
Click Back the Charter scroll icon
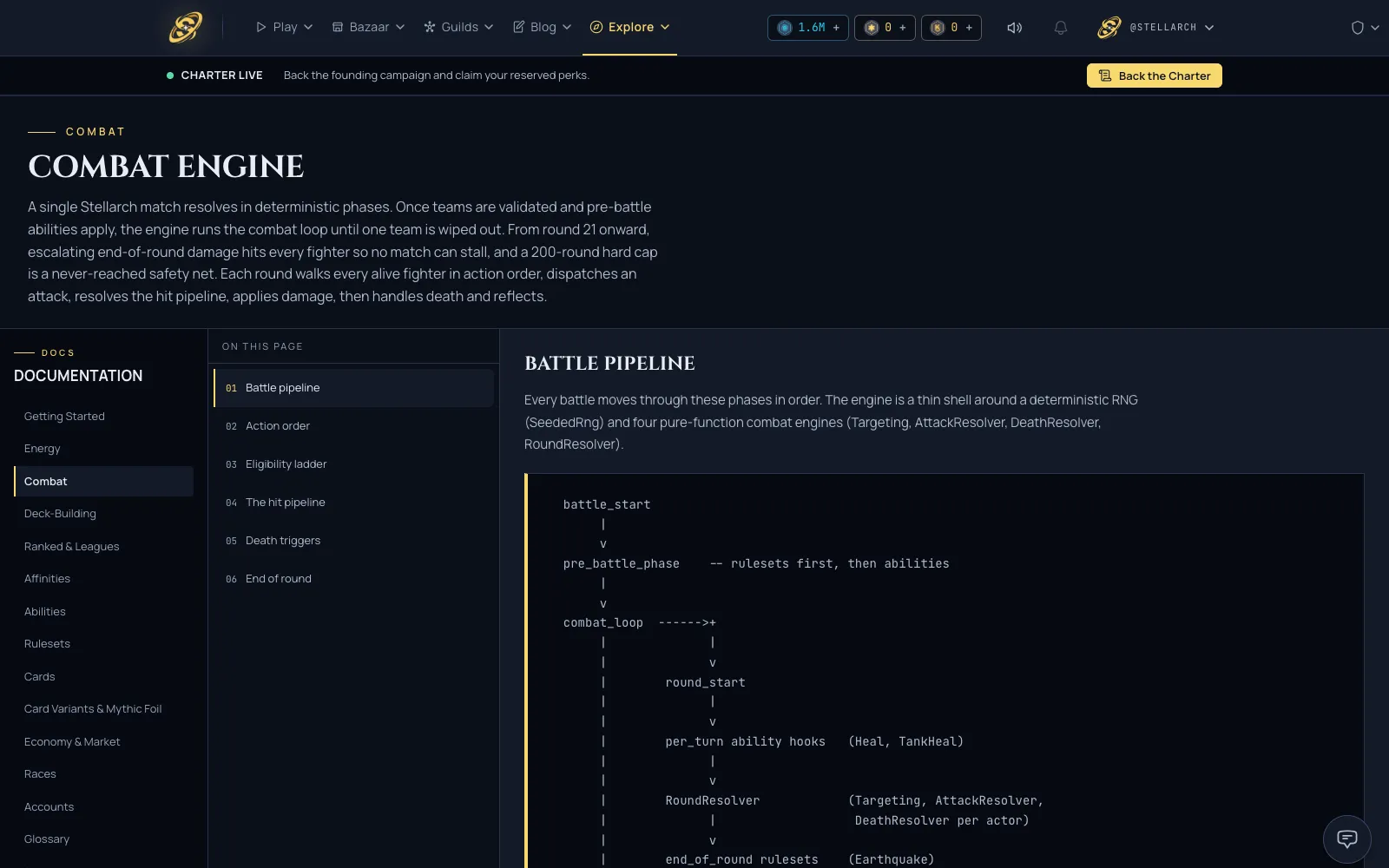(1105, 76)
